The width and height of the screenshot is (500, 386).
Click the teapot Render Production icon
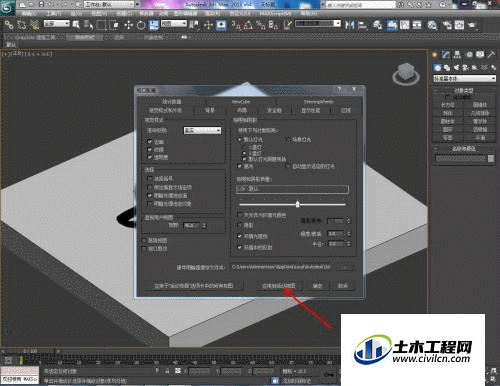tap(472, 25)
